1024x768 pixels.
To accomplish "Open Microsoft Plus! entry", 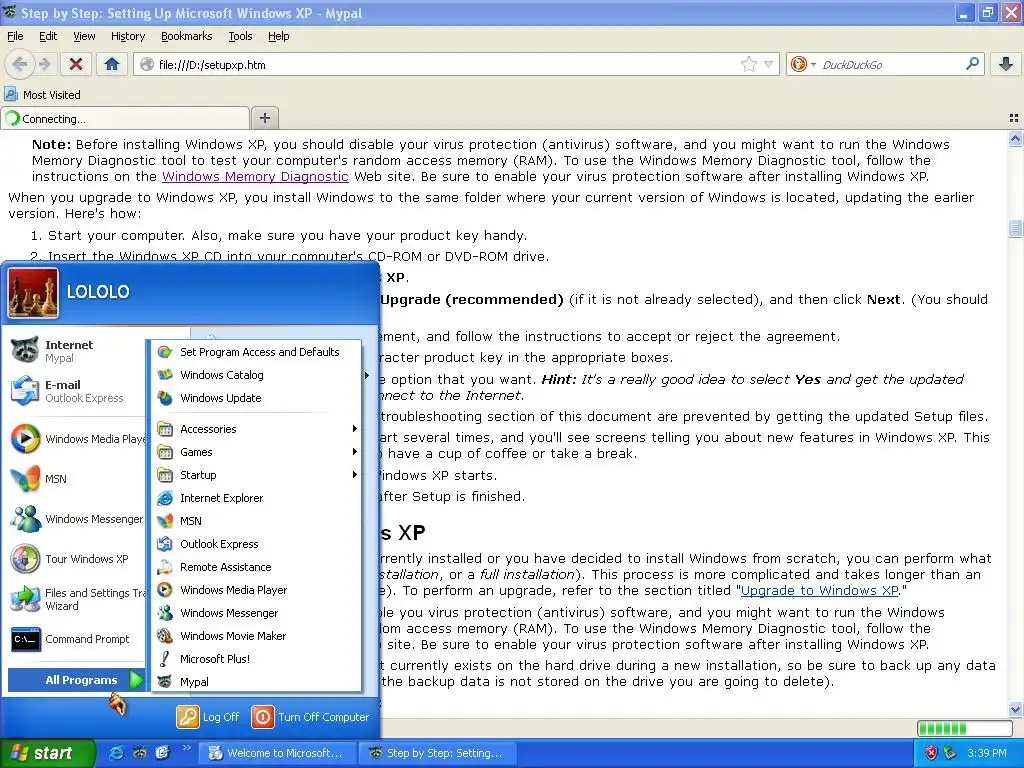I will point(257,659).
